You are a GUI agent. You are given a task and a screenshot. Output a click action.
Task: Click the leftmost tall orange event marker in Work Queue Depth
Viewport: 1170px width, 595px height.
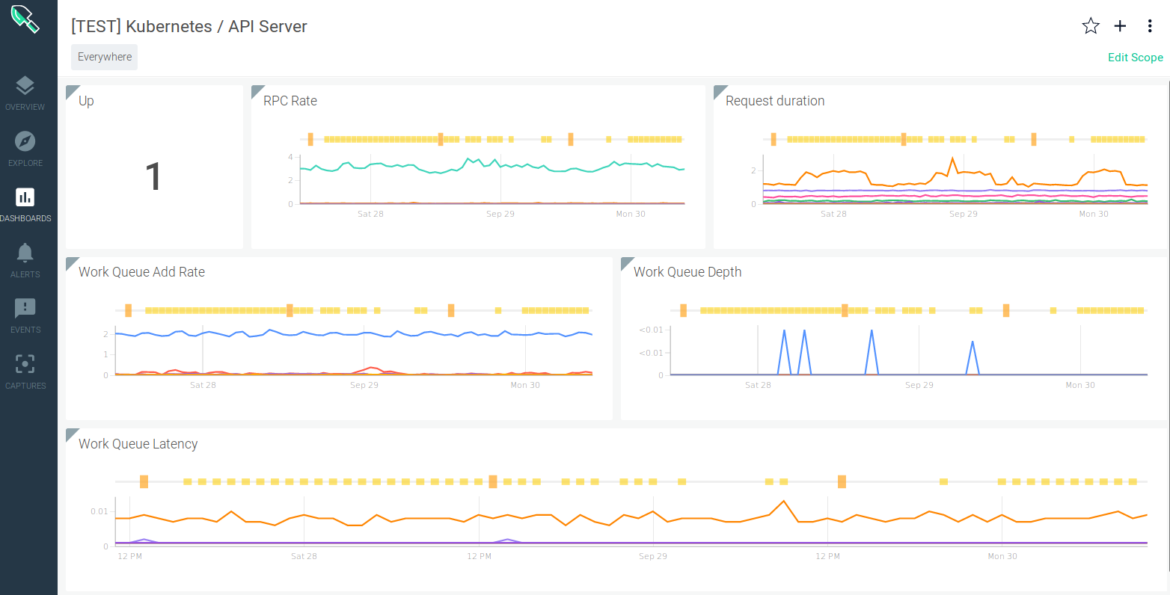[683, 311]
